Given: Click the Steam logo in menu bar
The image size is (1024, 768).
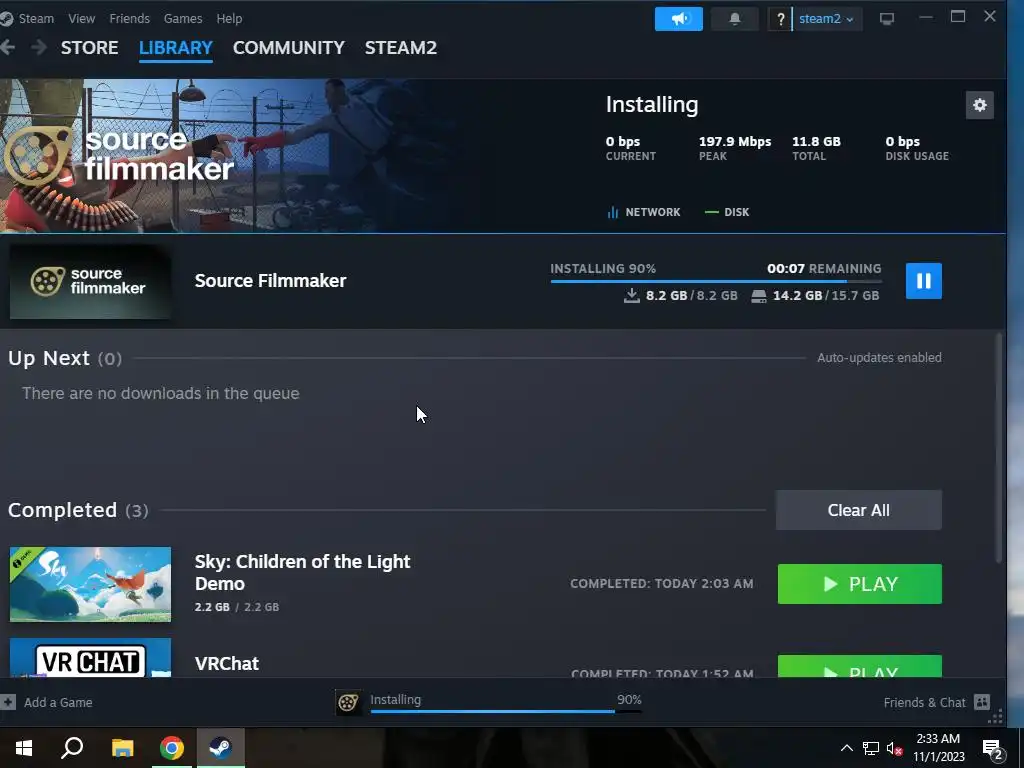Looking at the screenshot, I should pos(7,18).
